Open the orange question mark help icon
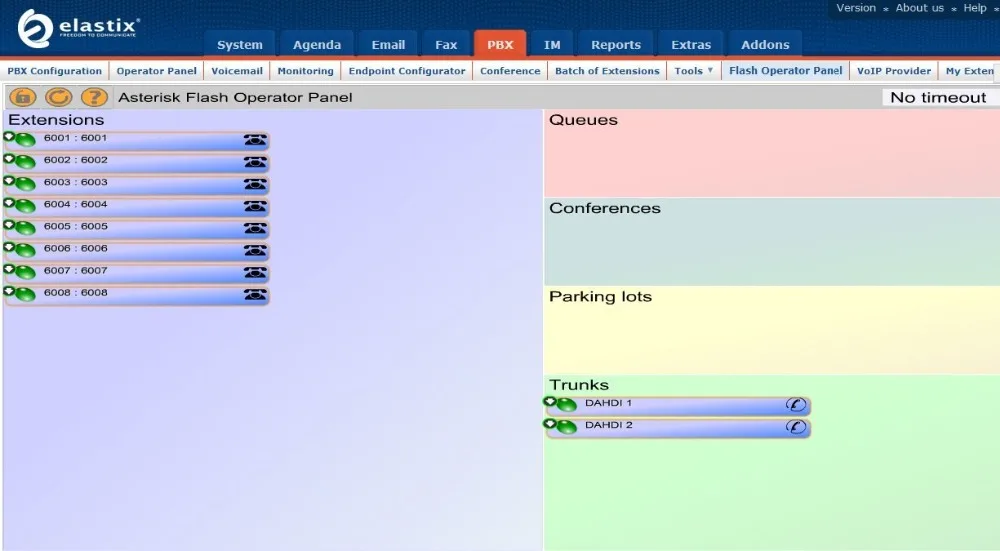Viewport: 1000px width, 551px height. pos(94,98)
